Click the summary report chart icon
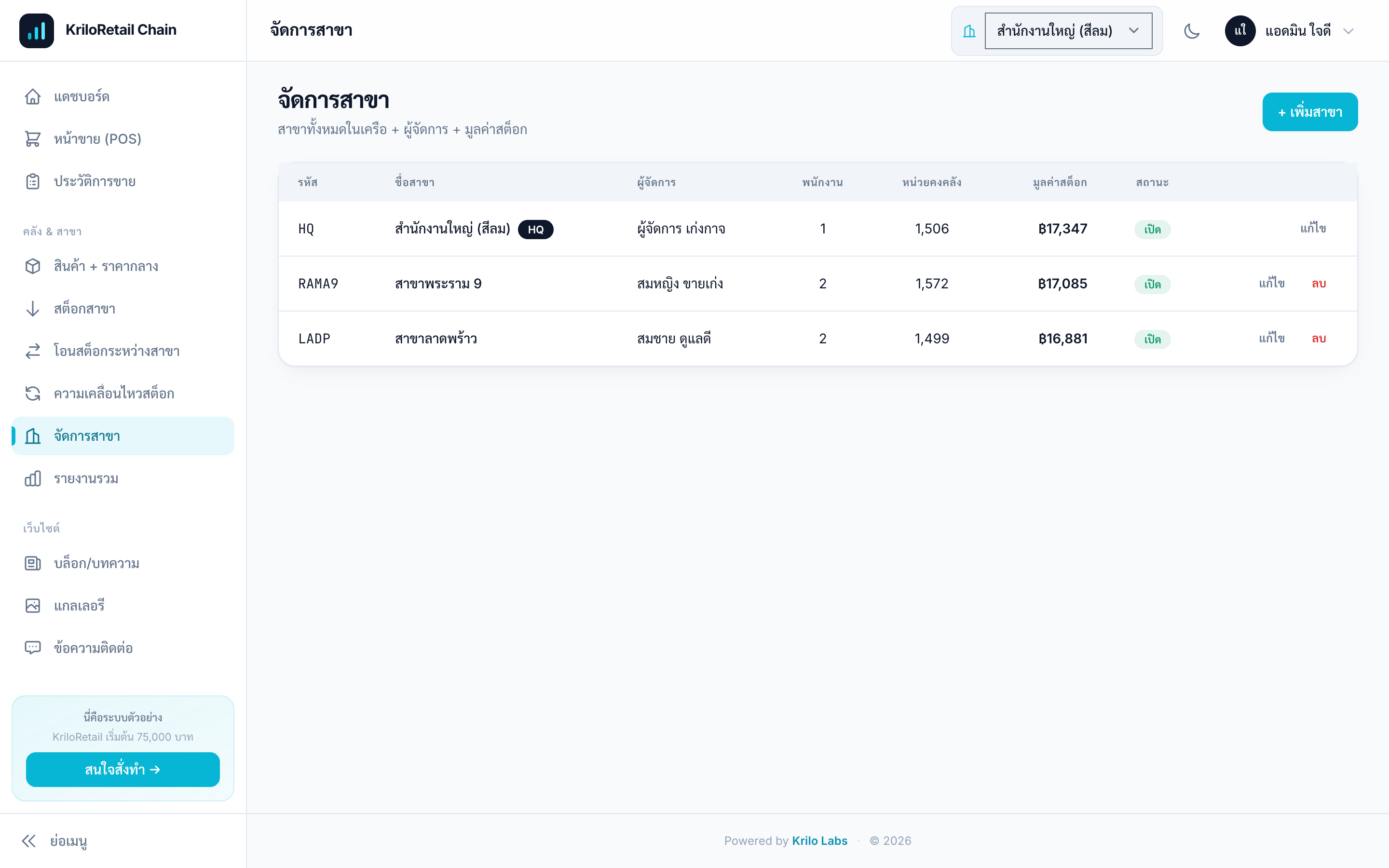 click(x=33, y=478)
